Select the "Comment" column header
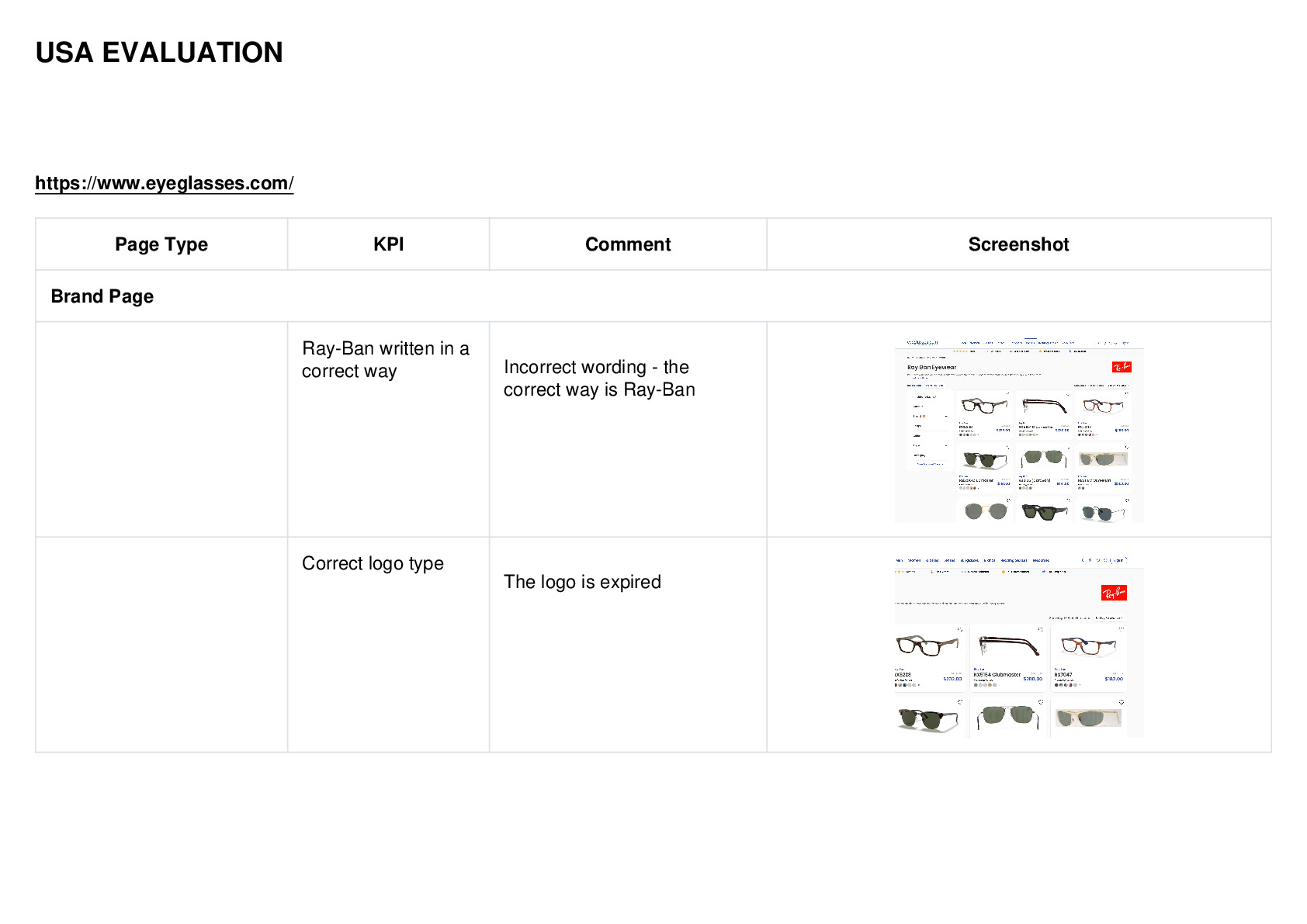 pyautogui.click(x=628, y=244)
